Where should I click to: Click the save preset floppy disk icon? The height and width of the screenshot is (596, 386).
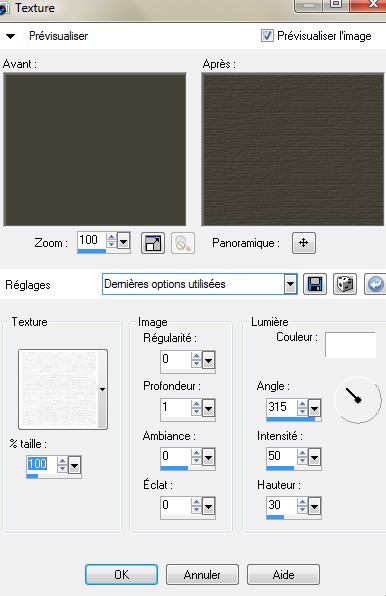click(315, 284)
